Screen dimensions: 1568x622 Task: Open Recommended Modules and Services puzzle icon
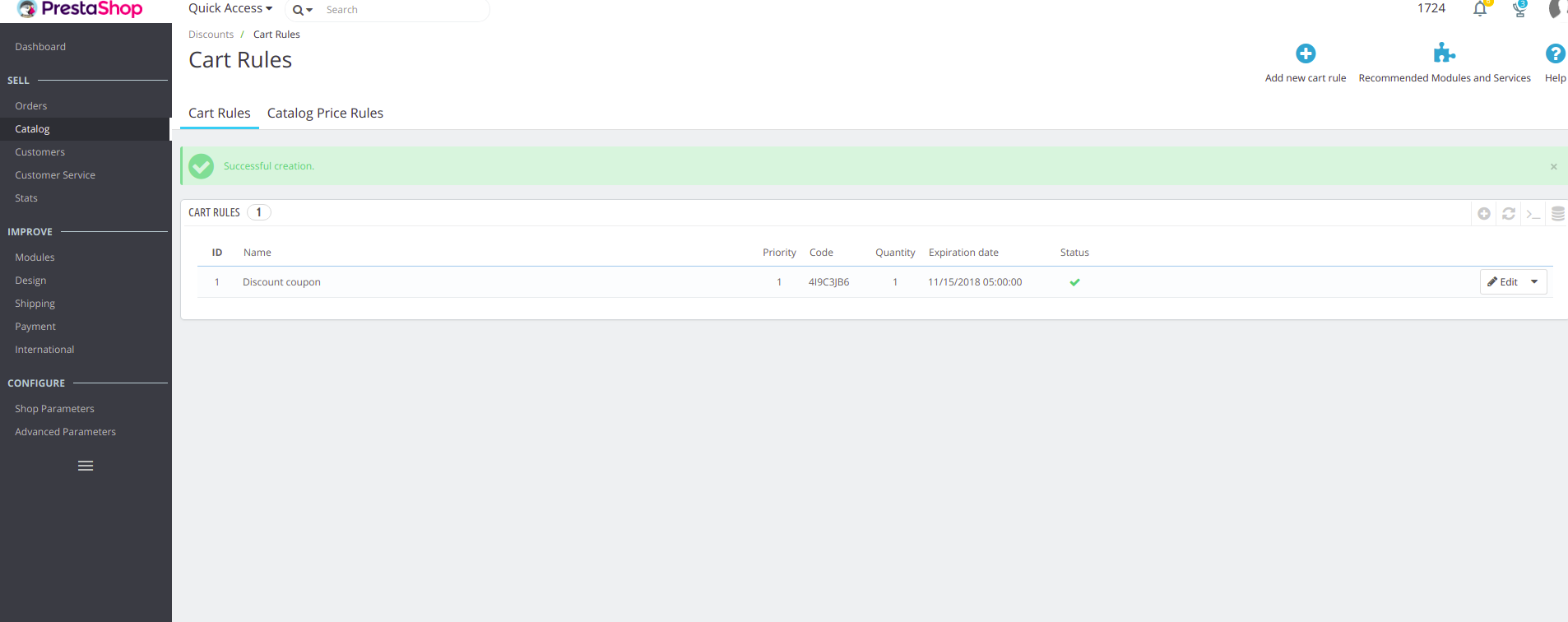(1444, 54)
